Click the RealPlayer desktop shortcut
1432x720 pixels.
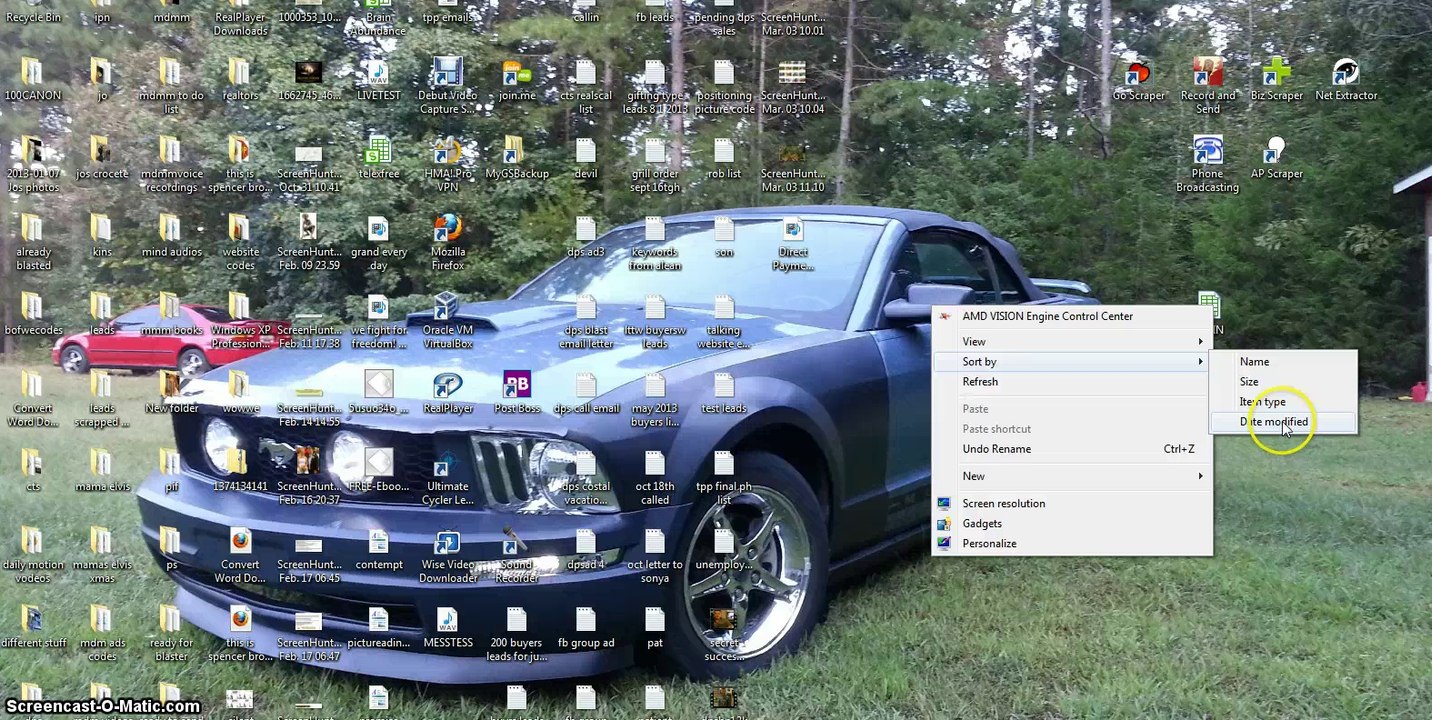click(448, 392)
